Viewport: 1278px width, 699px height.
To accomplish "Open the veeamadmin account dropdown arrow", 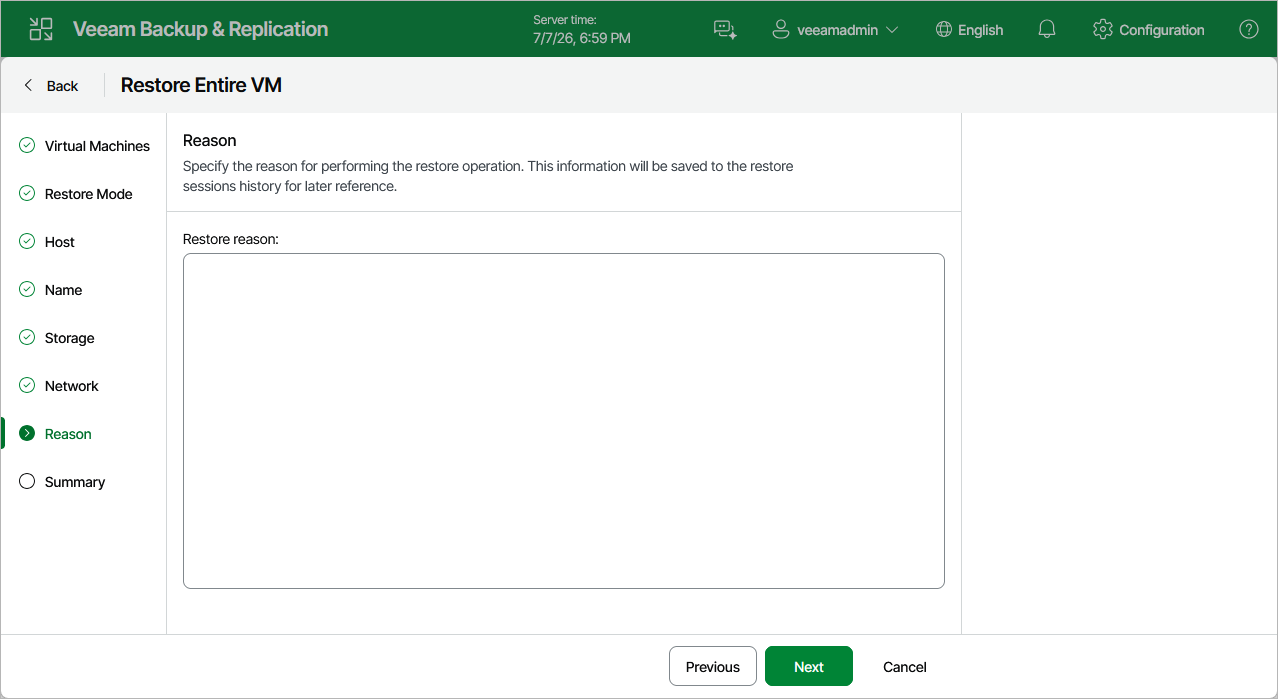I will coord(892,30).
